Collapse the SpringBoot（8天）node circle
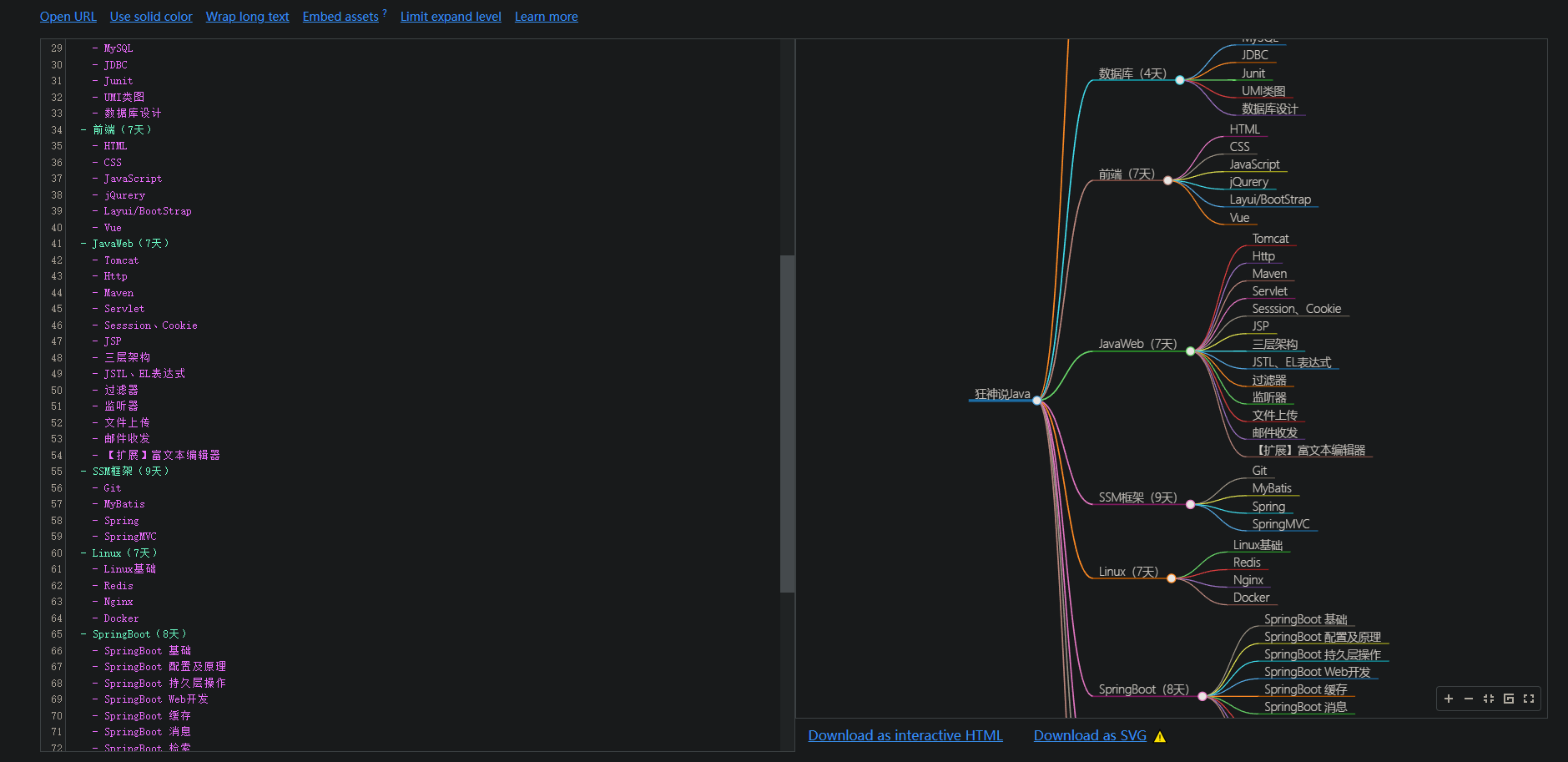 click(1202, 696)
